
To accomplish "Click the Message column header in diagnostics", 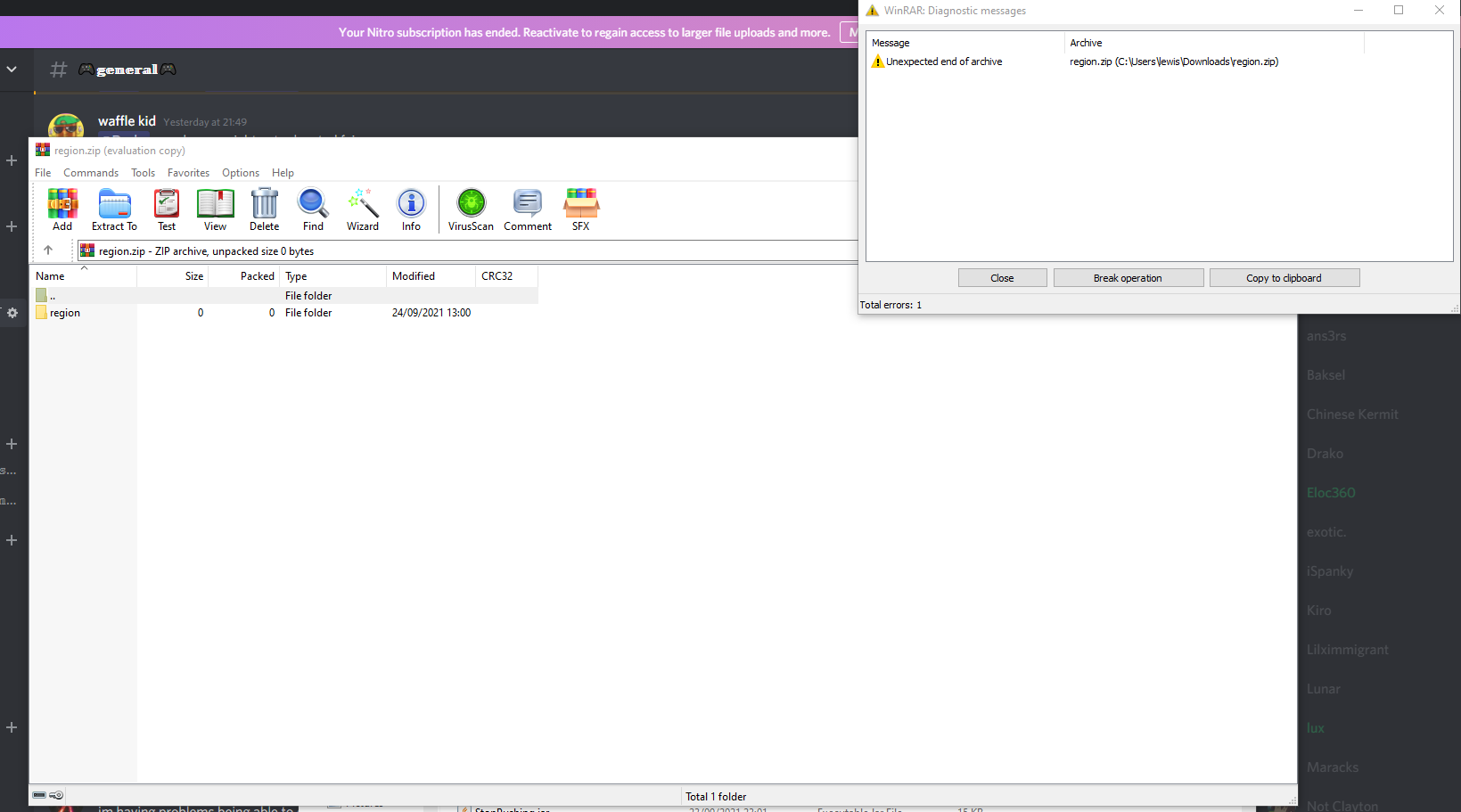I will [965, 43].
